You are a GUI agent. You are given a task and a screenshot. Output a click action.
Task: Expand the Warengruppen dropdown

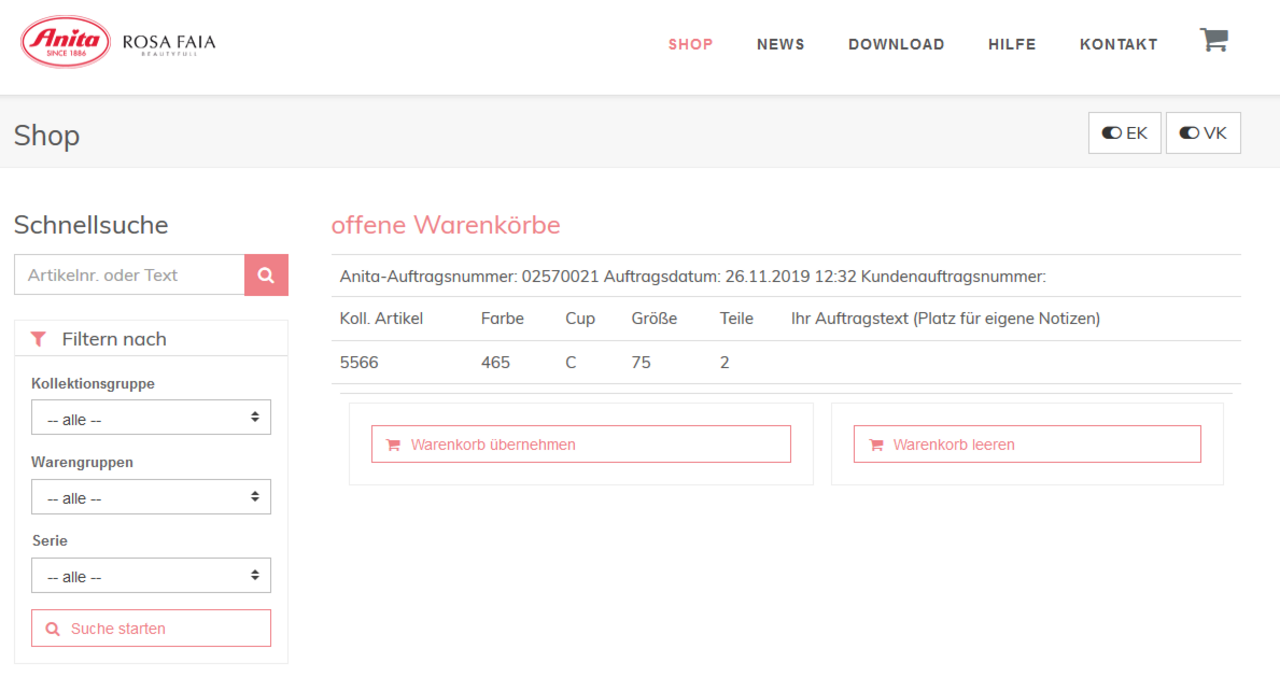[x=151, y=497]
